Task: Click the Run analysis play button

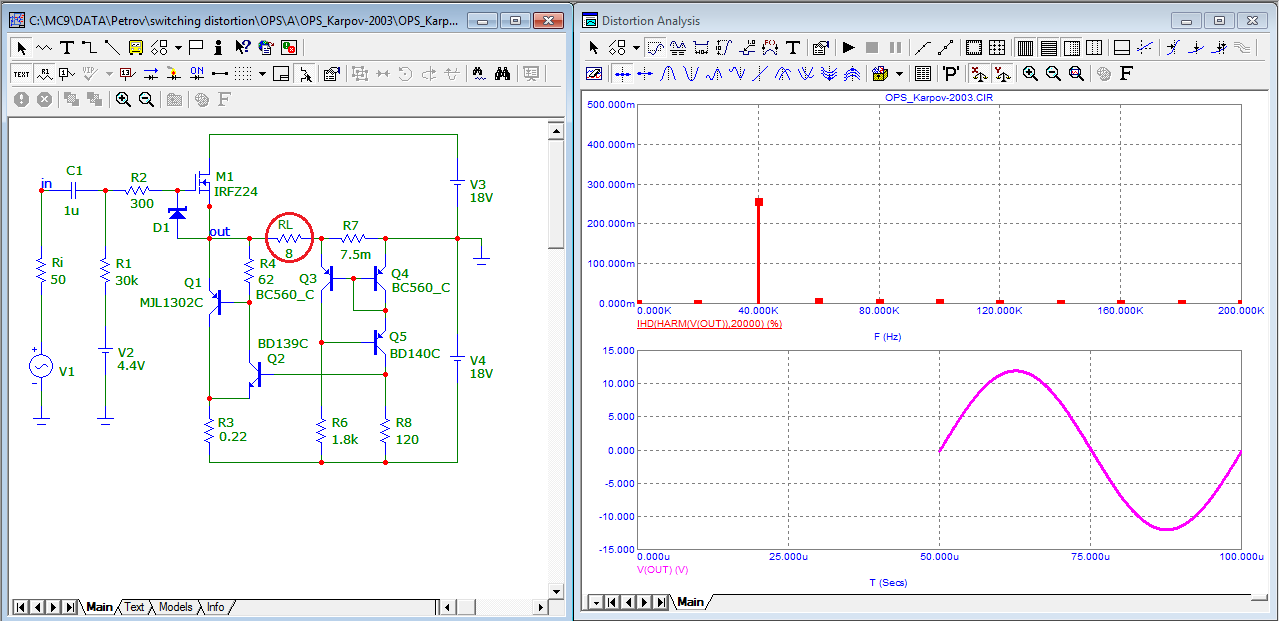Action: pos(848,47)
